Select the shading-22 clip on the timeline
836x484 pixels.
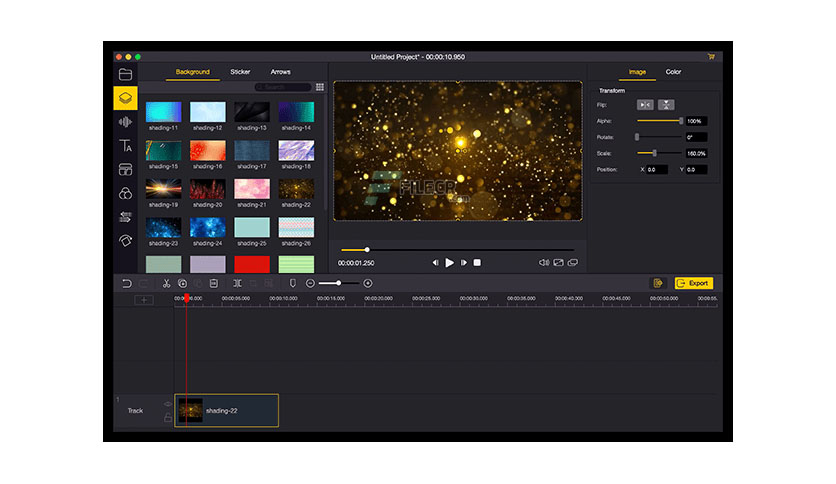click(227, 410)
